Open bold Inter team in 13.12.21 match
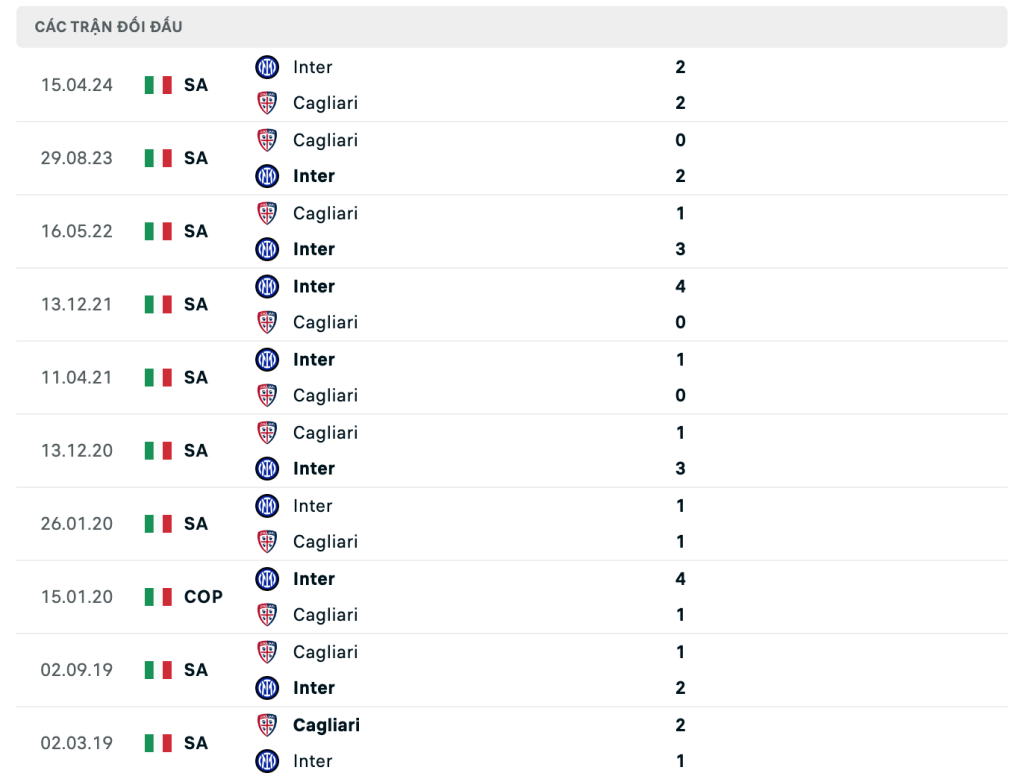 pos(313,286)
